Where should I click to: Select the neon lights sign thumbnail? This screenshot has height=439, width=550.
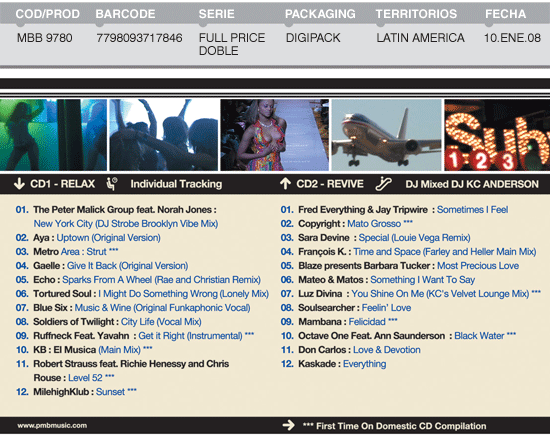[497, 135]
